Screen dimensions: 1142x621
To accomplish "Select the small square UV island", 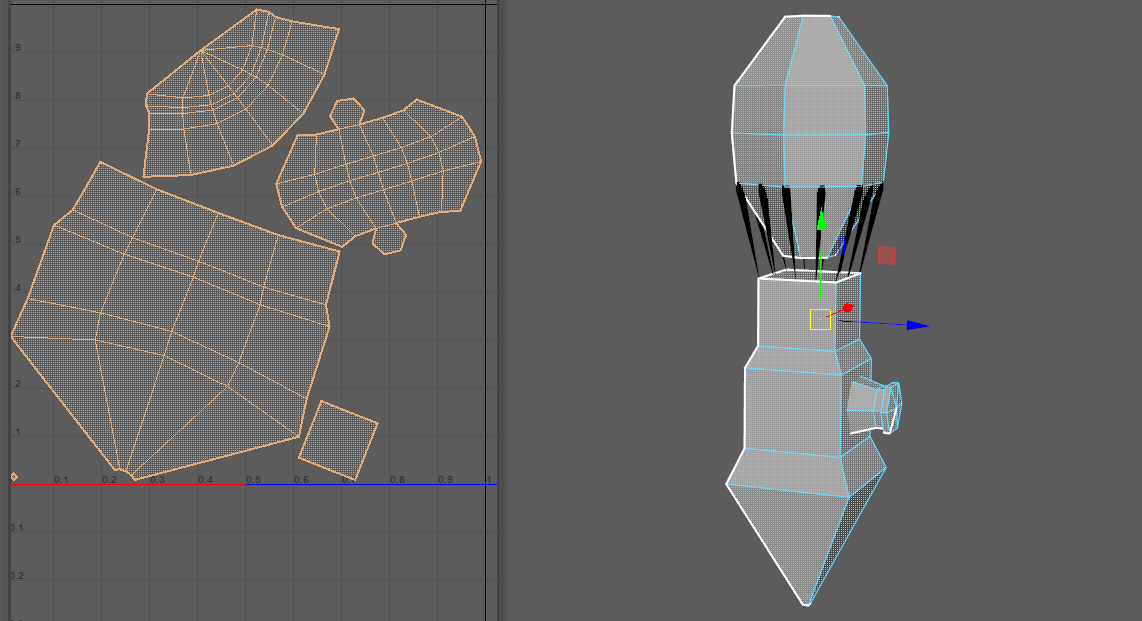I will [x=338, y=439].
